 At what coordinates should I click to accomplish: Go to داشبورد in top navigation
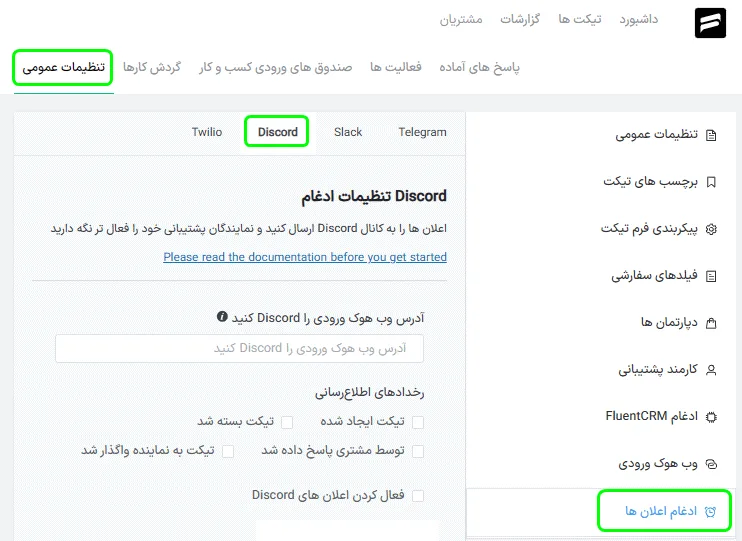(x=639, y=19)
